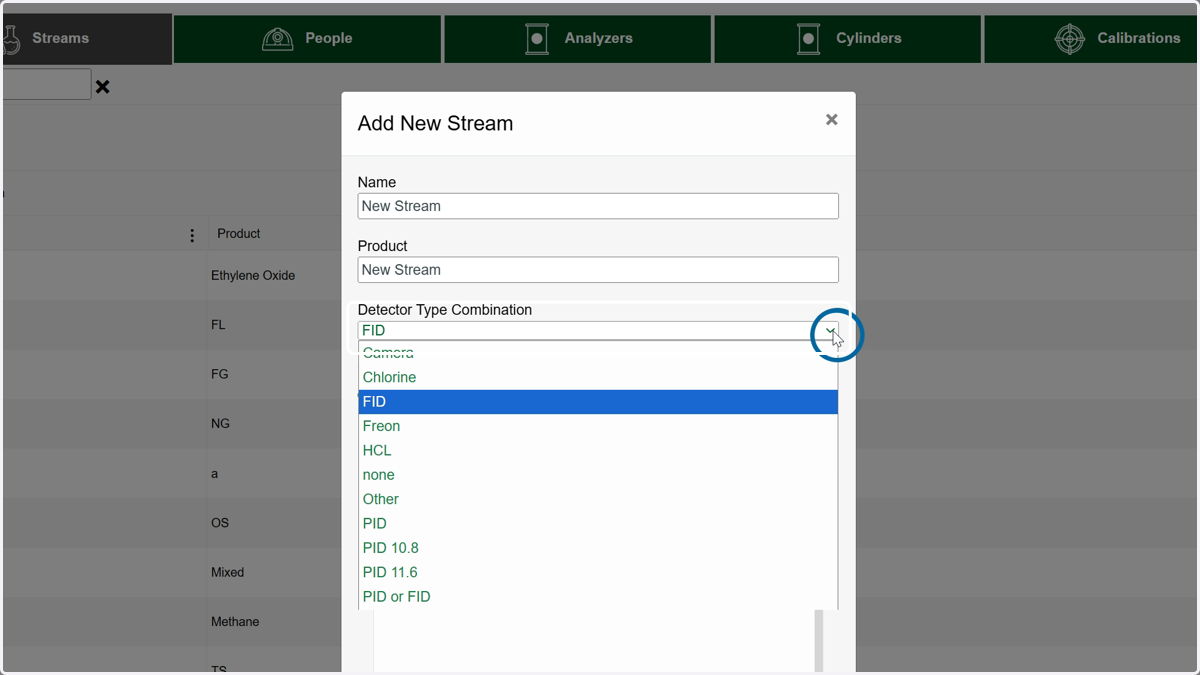Choose the highlighted FID option

pyautogui.click(x=598, y=402)
